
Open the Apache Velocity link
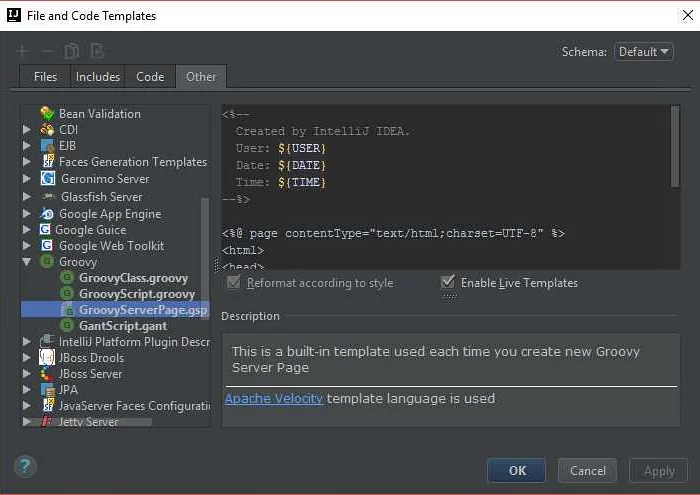pyautogui.click(x=274, y=398)
